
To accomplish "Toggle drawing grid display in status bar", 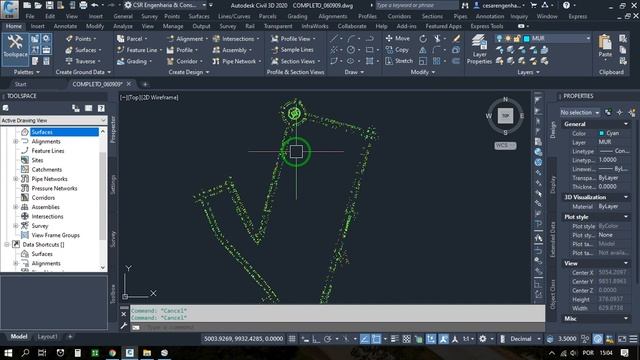I will [292, 339].
